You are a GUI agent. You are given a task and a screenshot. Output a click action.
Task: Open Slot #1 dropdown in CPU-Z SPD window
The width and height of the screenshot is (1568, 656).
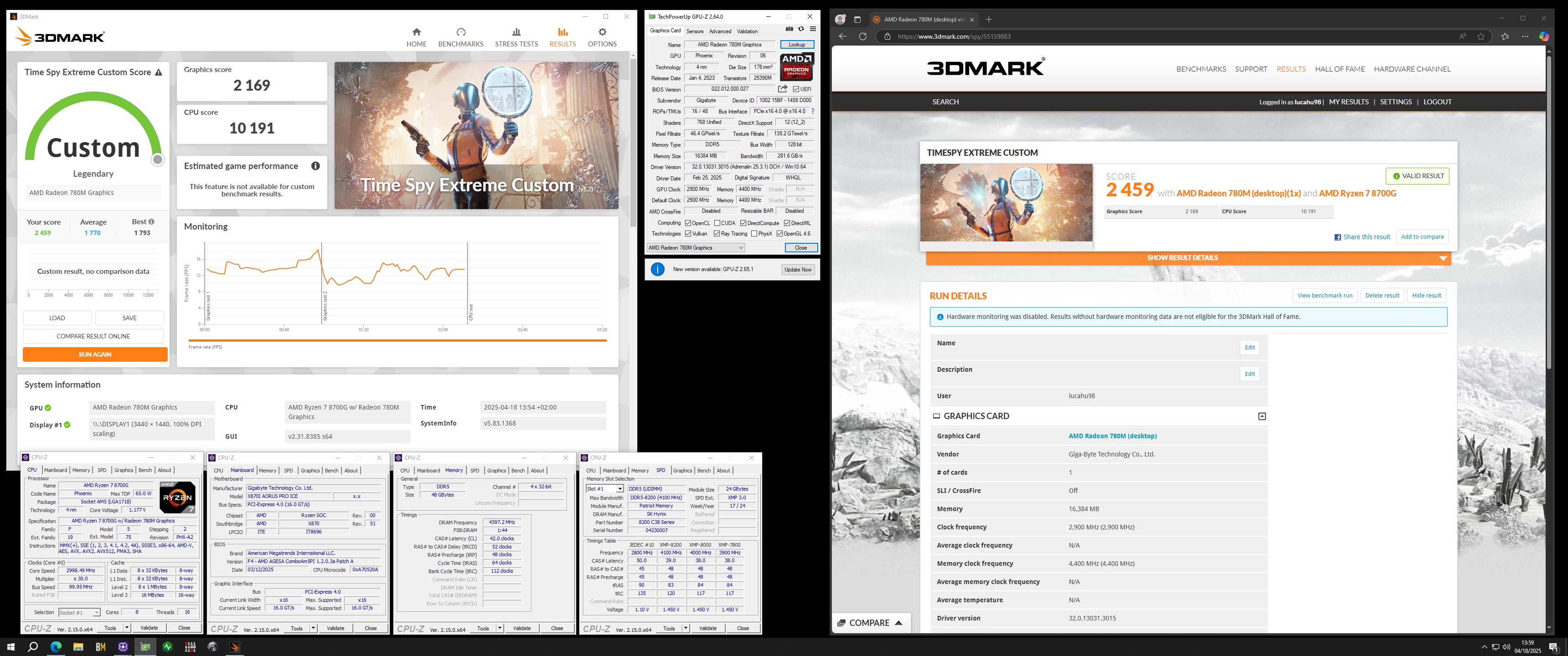604,489
